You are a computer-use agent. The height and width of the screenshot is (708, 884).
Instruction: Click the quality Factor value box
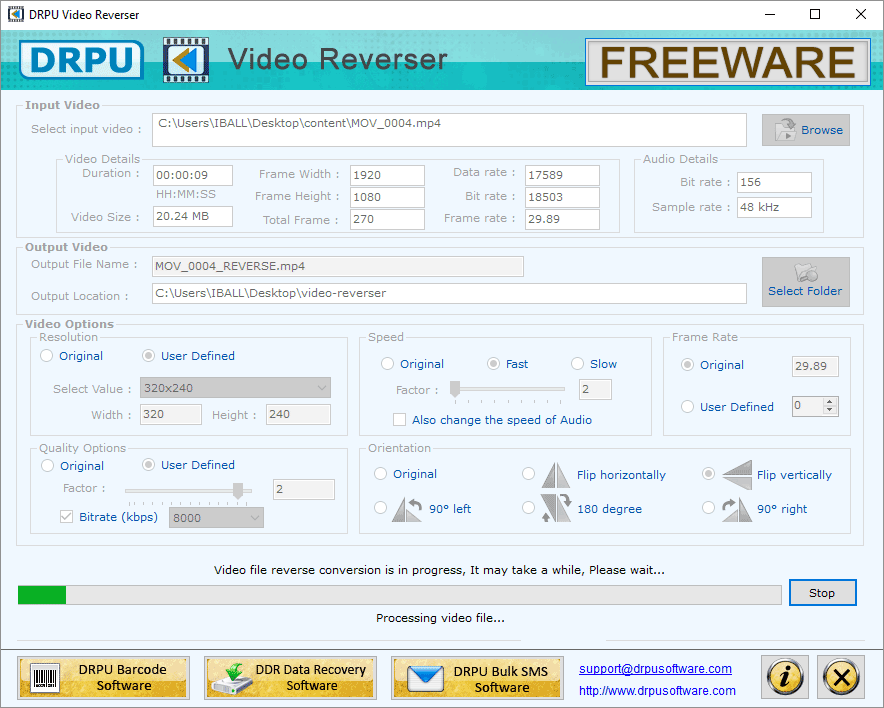[x=304, y=489]
